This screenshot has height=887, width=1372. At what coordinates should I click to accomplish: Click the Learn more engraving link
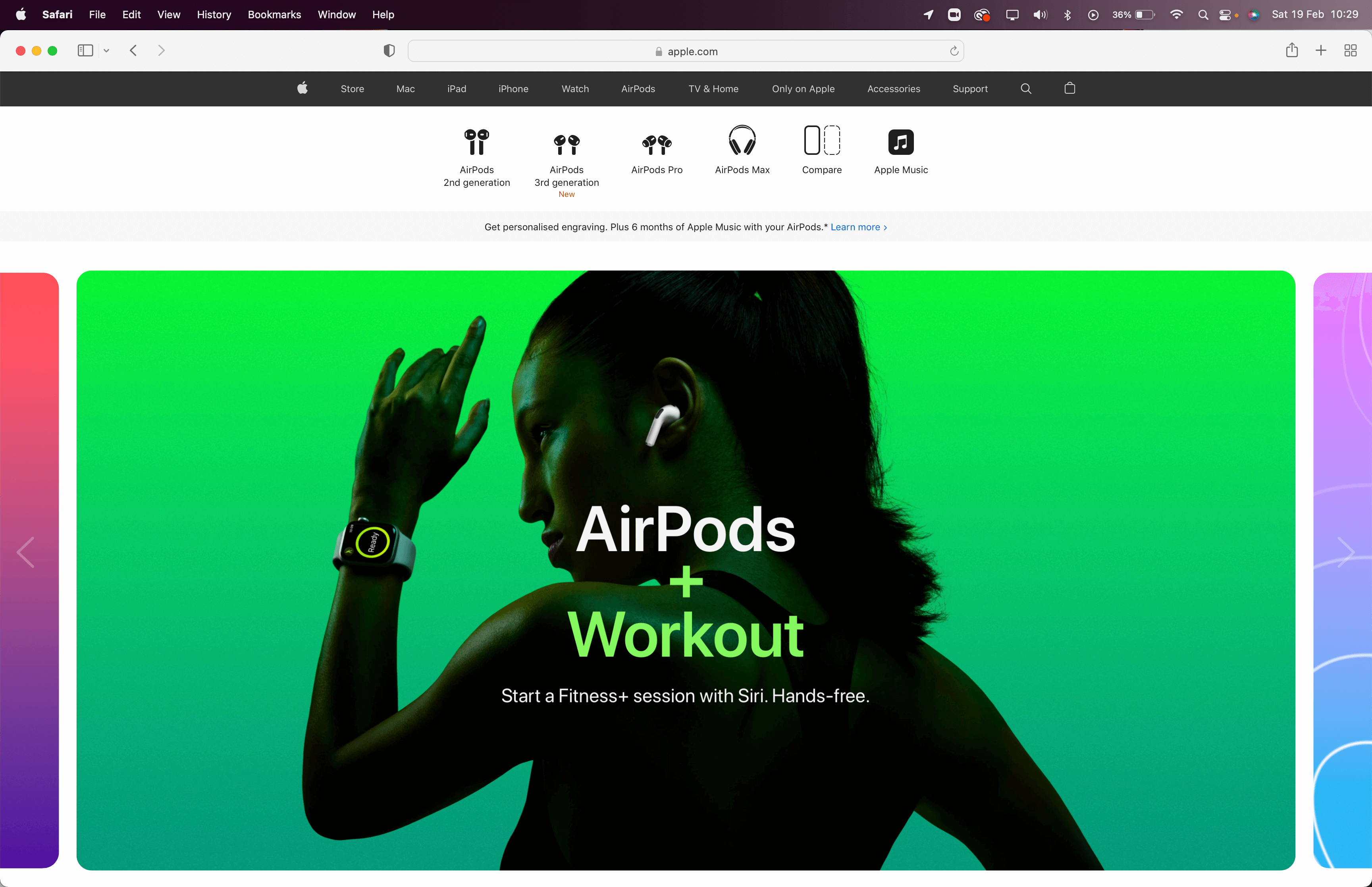[x=858, y=227]
